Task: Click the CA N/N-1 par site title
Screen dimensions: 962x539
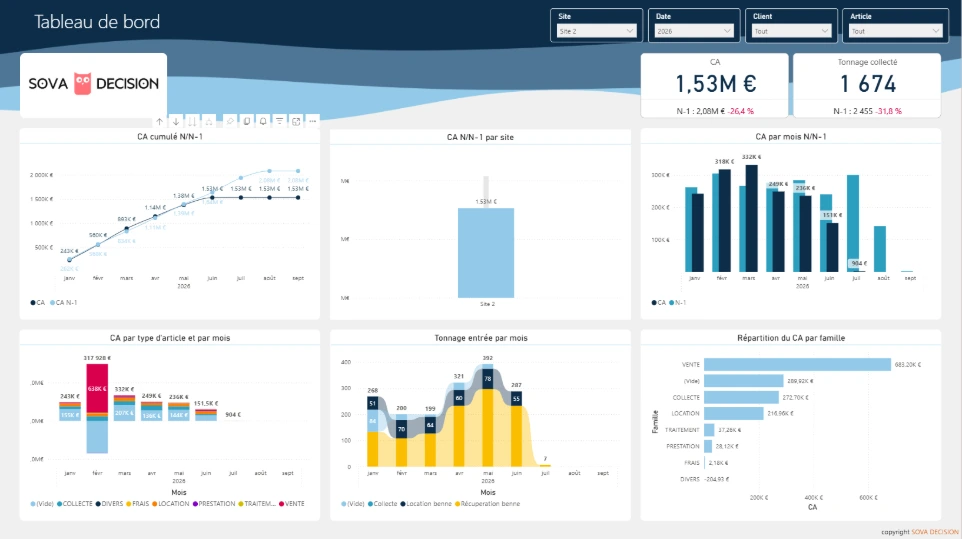Action: coord(480,137)
